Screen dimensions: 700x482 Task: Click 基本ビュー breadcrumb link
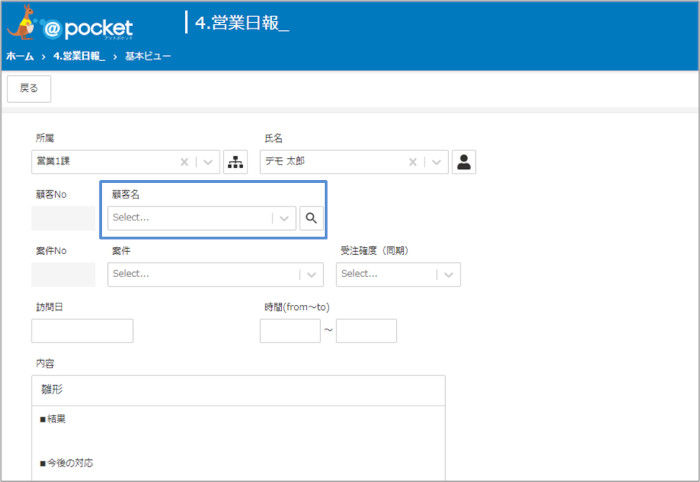tap(148, 56)
